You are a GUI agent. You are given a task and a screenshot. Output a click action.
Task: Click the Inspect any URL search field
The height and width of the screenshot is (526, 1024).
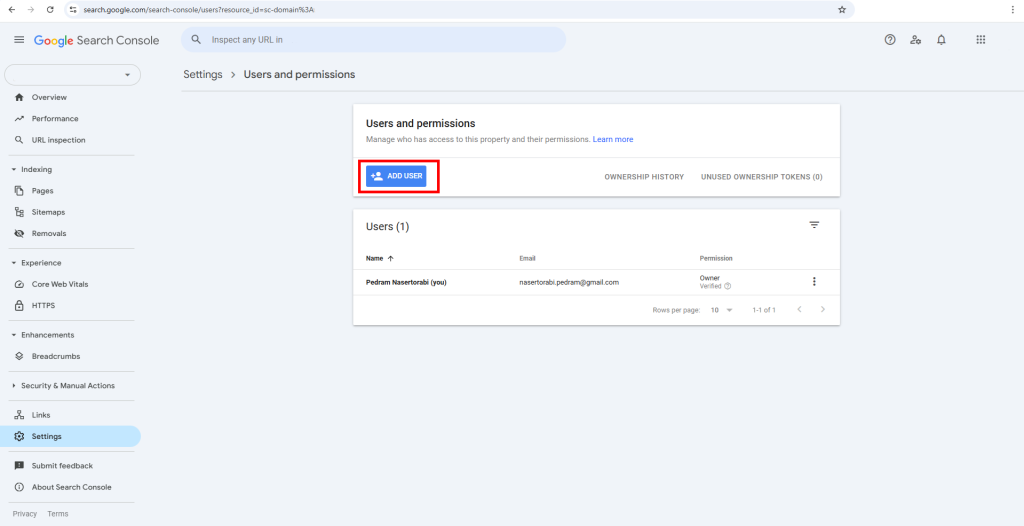pos(380,40)
